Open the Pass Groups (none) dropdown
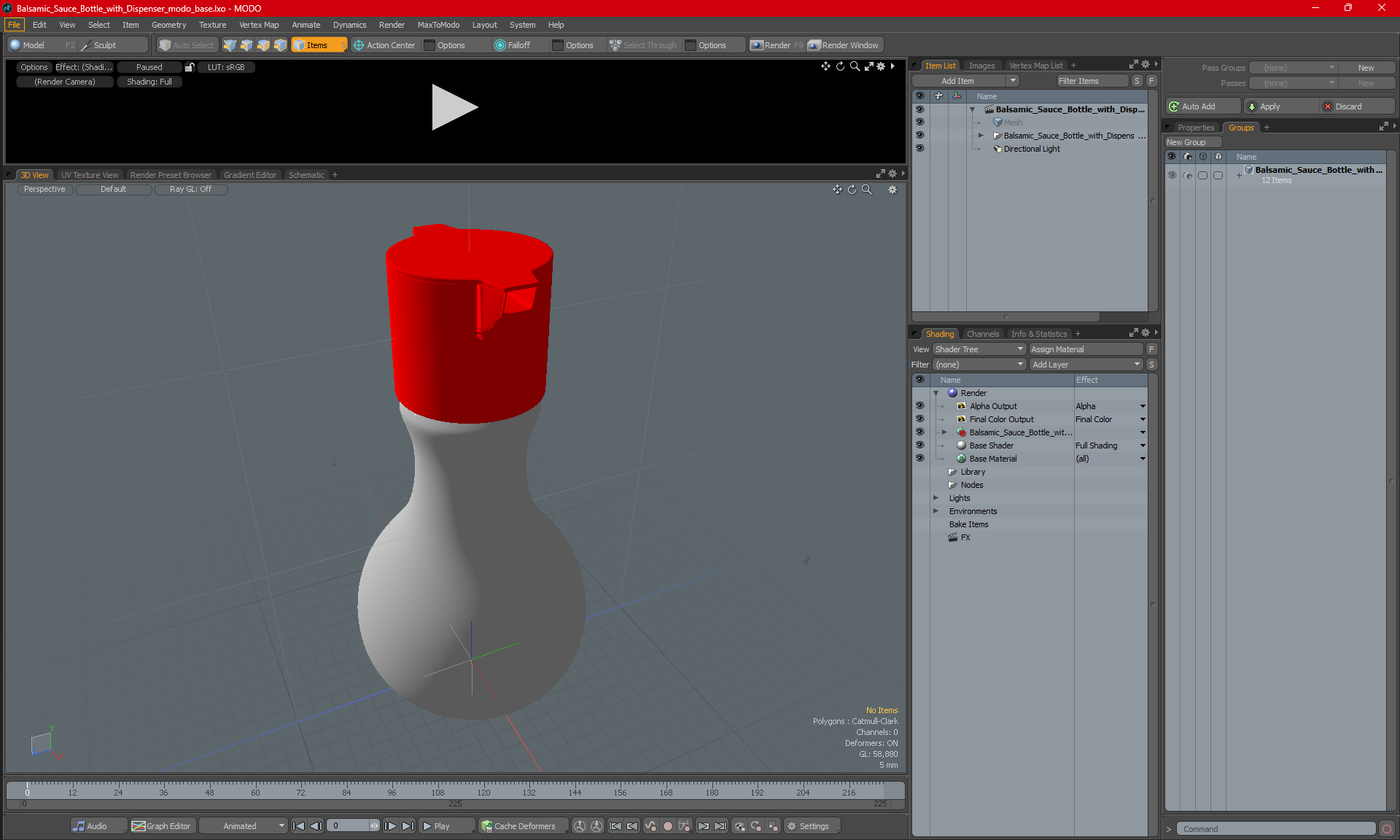Viewport: 1400px width, 840px height. click(x=1293, y=68)
